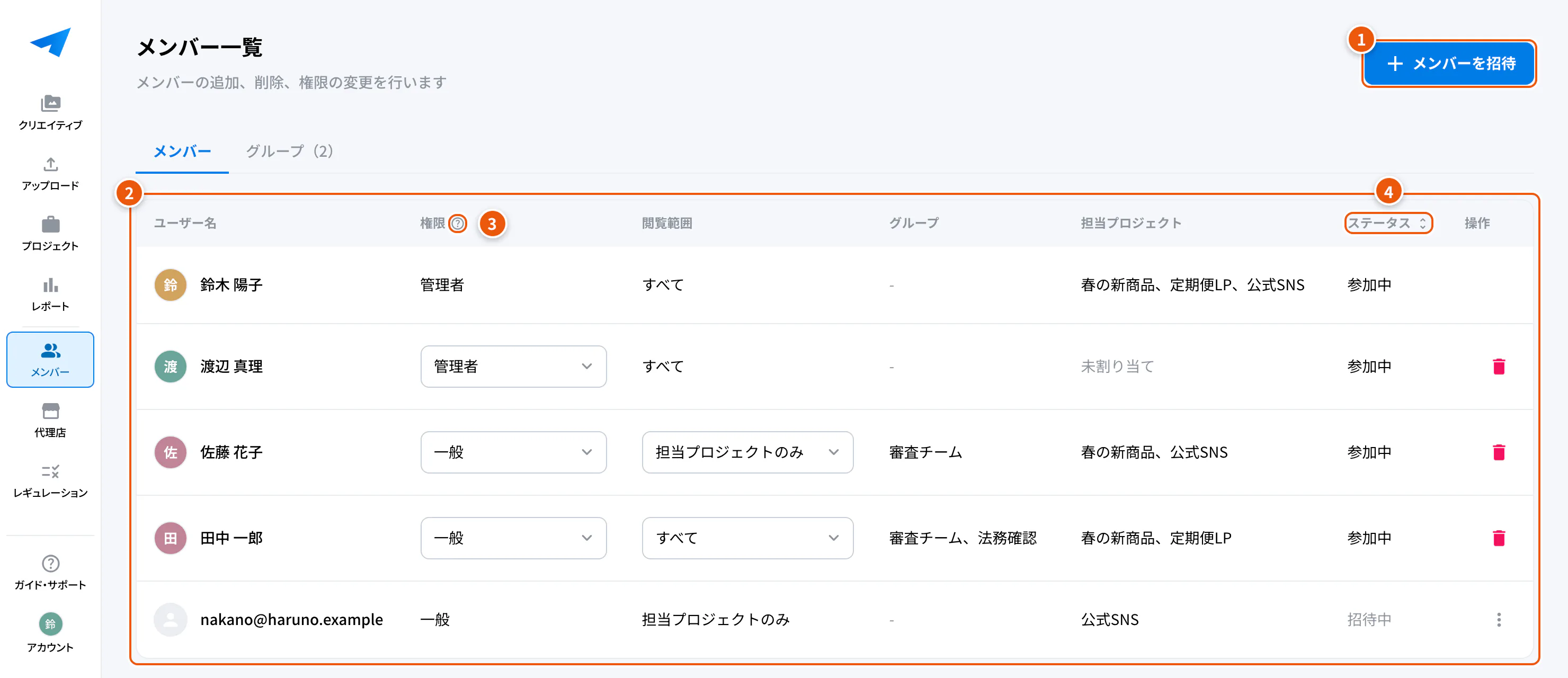Delete member 渡辺 真理 with trash icon

coord(1499,367)
